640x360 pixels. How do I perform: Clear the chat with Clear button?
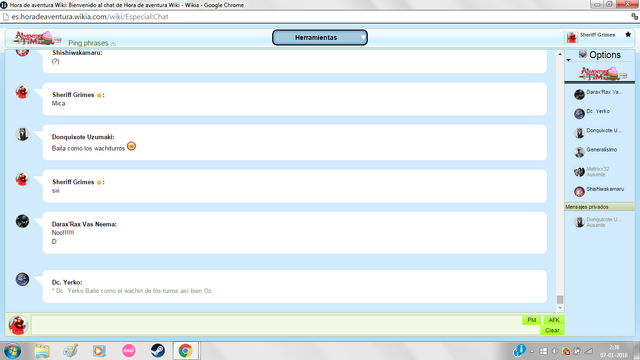(x=552, y=330)
